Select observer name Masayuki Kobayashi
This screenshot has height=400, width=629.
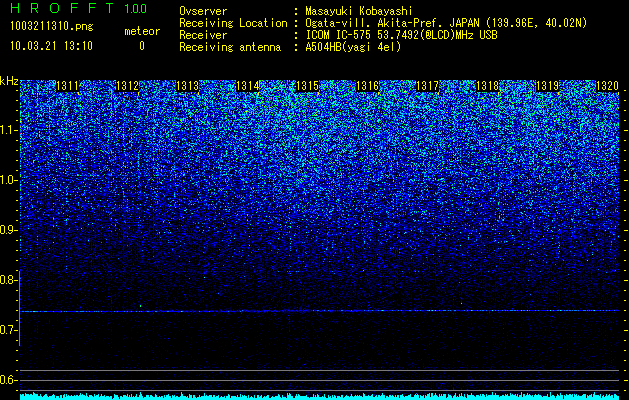click(x=359, y=11)
